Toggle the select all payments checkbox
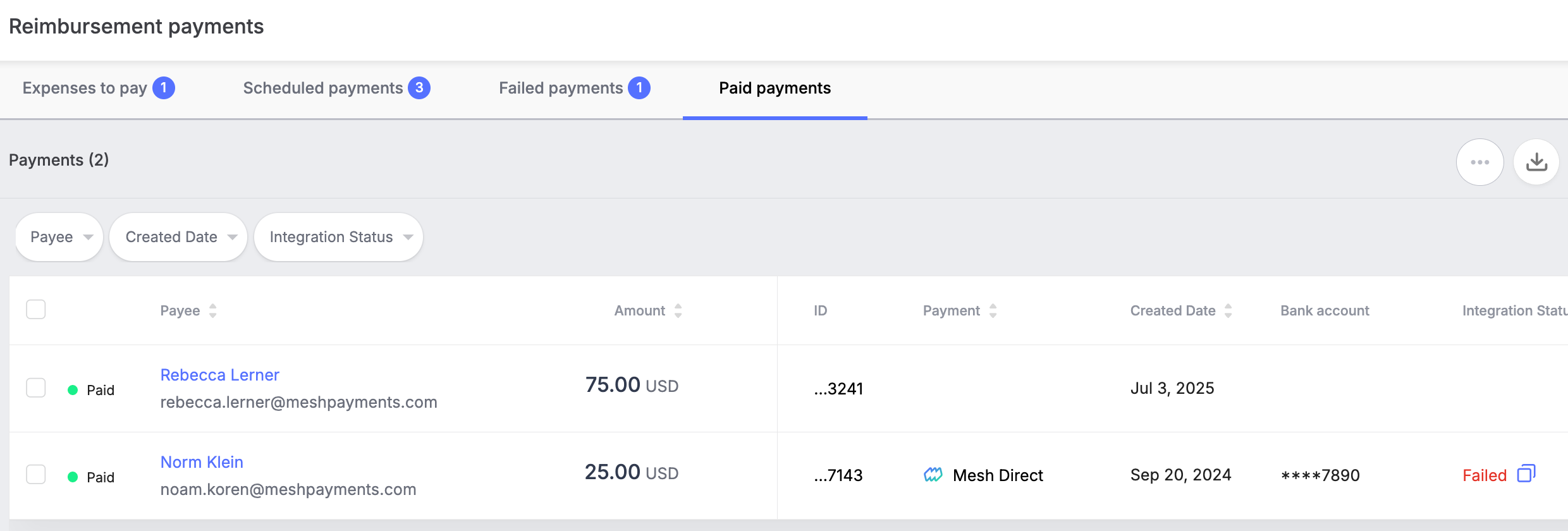The width and height of the screenshot is (1568, 531). pyautogui.click(x=36, y=310)
